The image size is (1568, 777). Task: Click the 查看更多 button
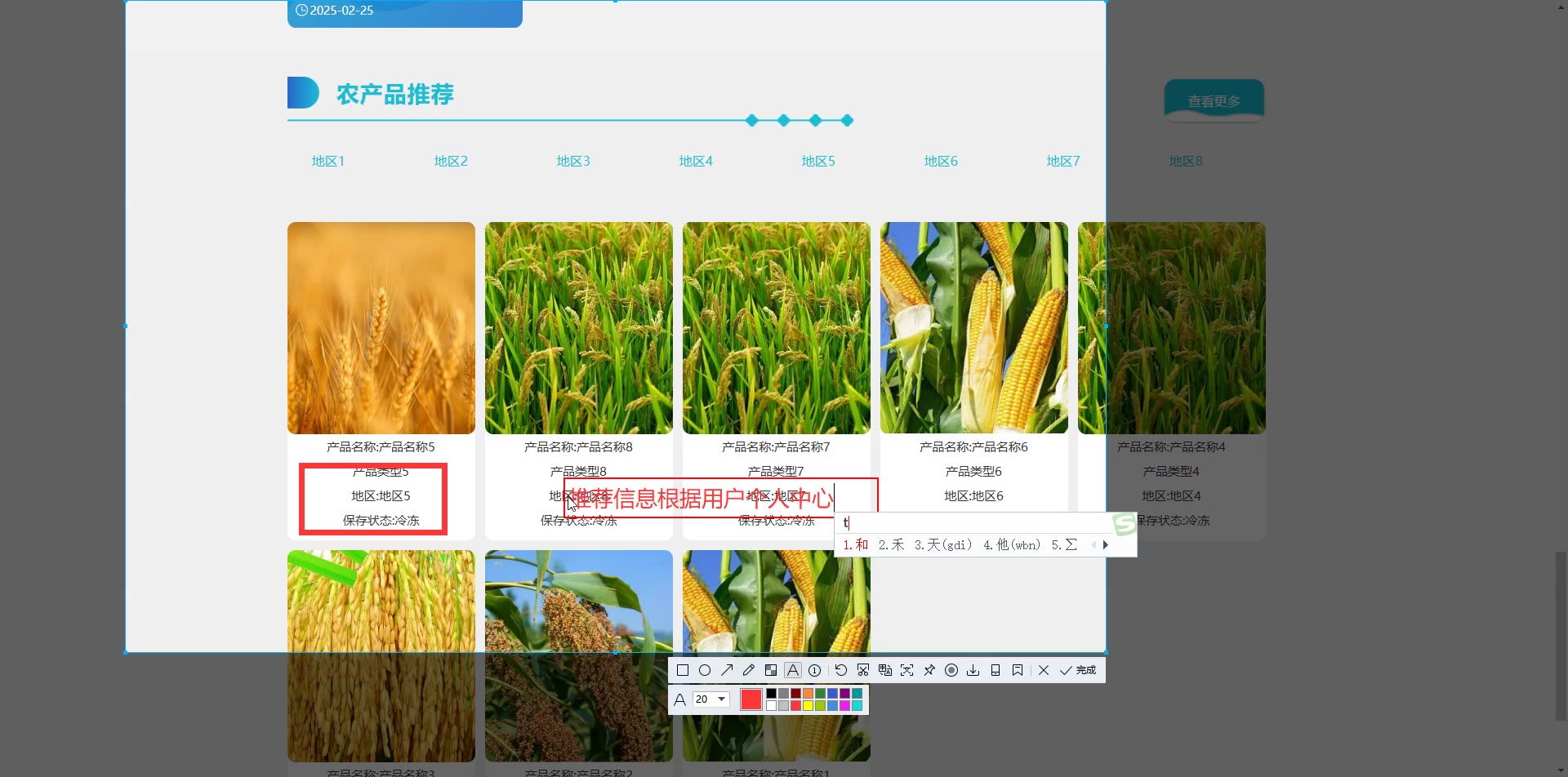(1214, 100)
